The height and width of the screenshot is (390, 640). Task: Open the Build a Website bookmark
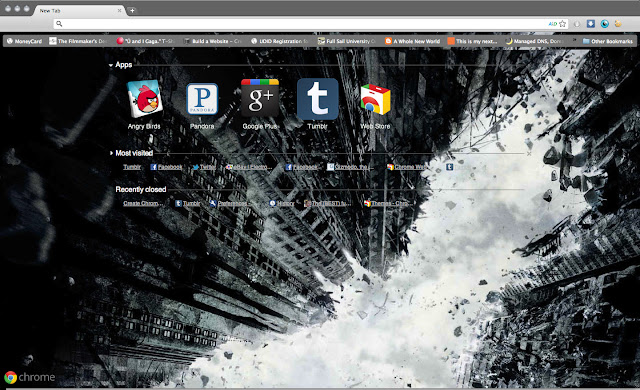point(213,41)
